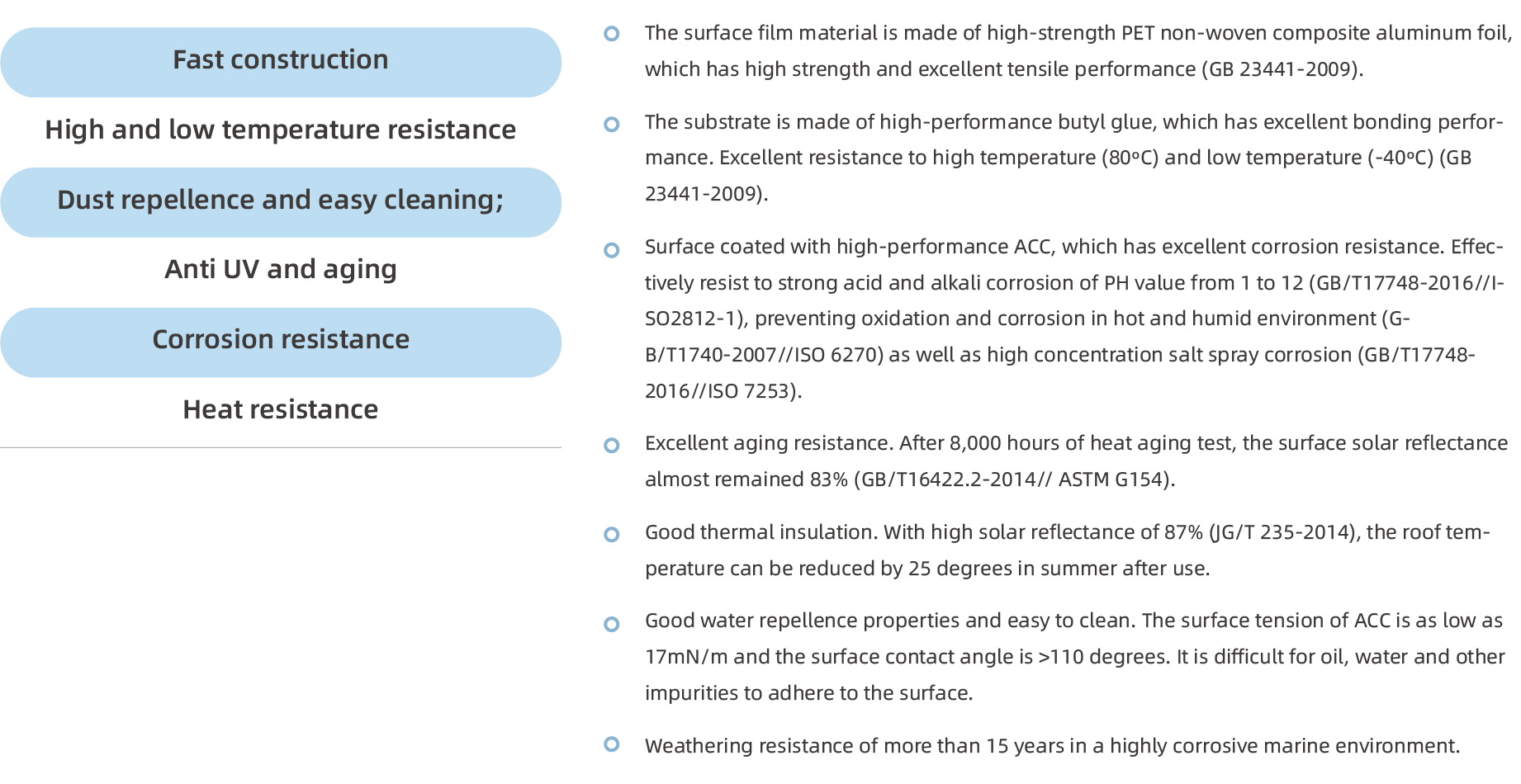Click the bullet marker beside Good water repellence
Image resolution: width=1521 pixels, height=784 pixels.
pyautogui.click(x=612, y=624)
